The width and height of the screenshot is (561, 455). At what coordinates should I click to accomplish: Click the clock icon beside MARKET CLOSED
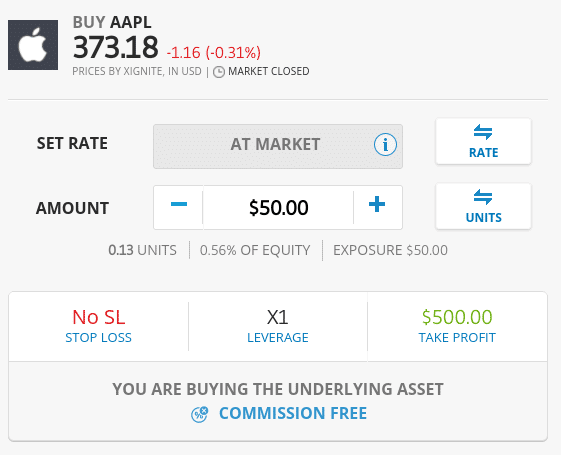(219, 72)
